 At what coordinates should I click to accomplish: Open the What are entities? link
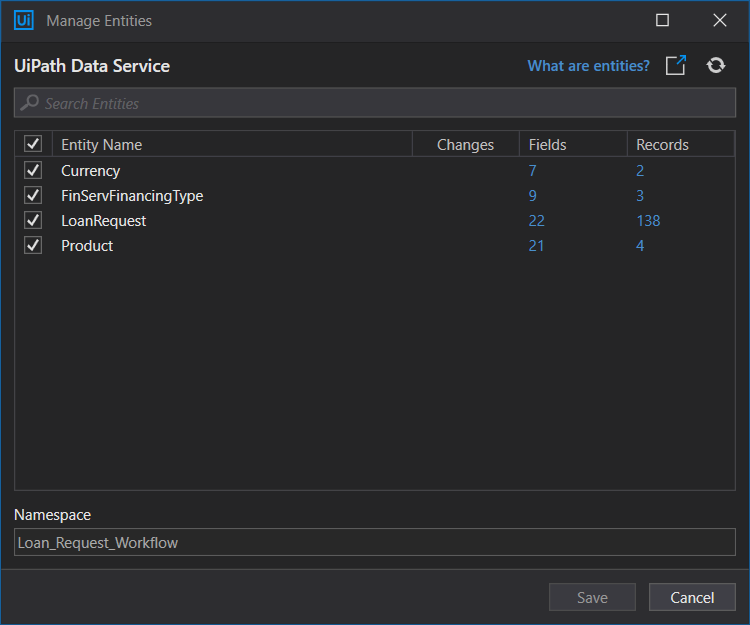[x=588, y=66]
